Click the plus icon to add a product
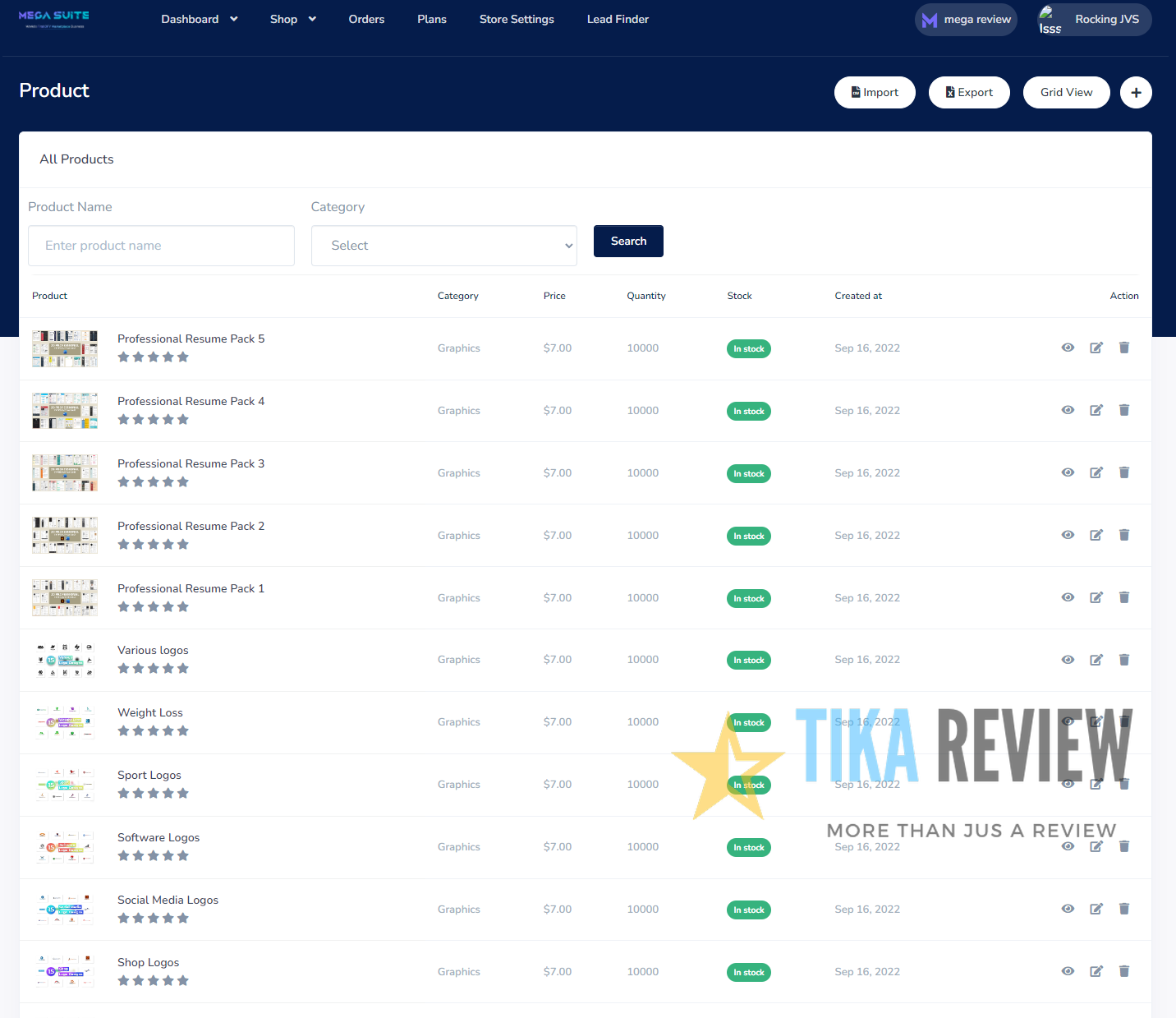Screen dimensions: 1176x1018 1136,92
